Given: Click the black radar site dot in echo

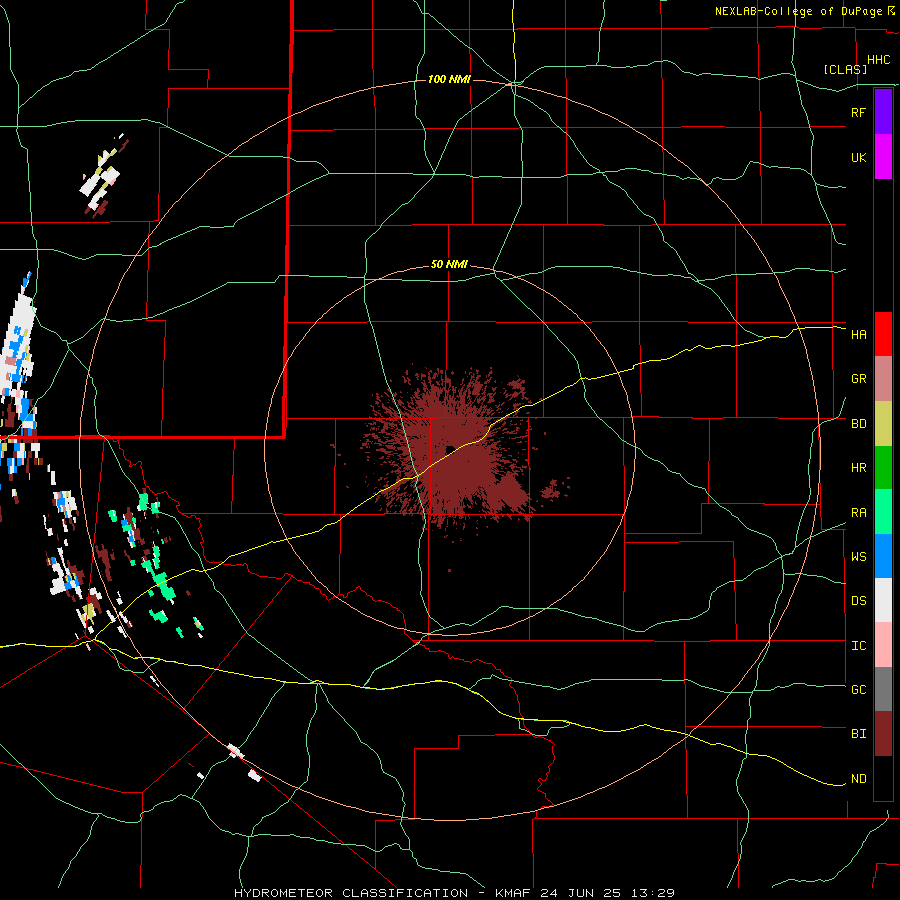Looking at the screenshot, I should click(x=450, y=449).
